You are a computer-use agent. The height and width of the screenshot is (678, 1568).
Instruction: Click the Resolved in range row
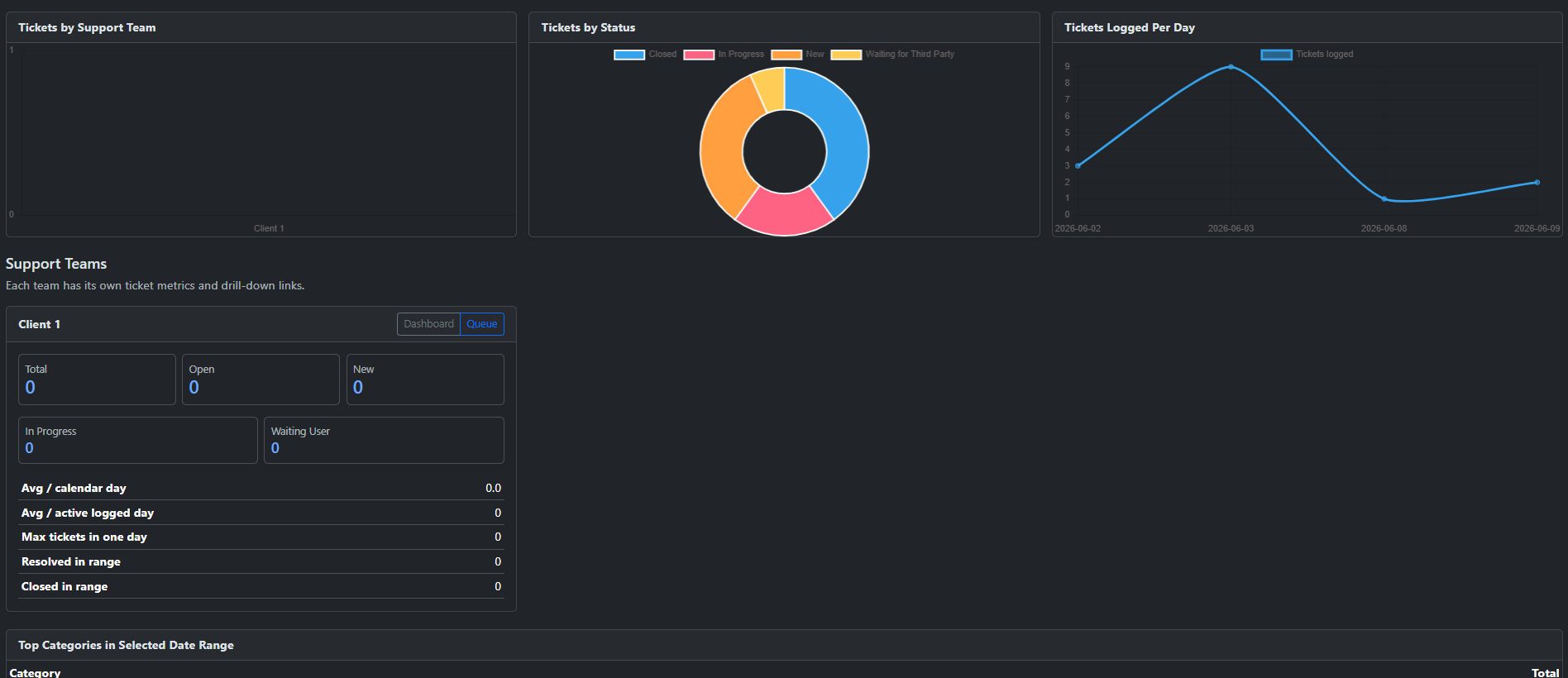pyautogui.click(x=261, y=561)
